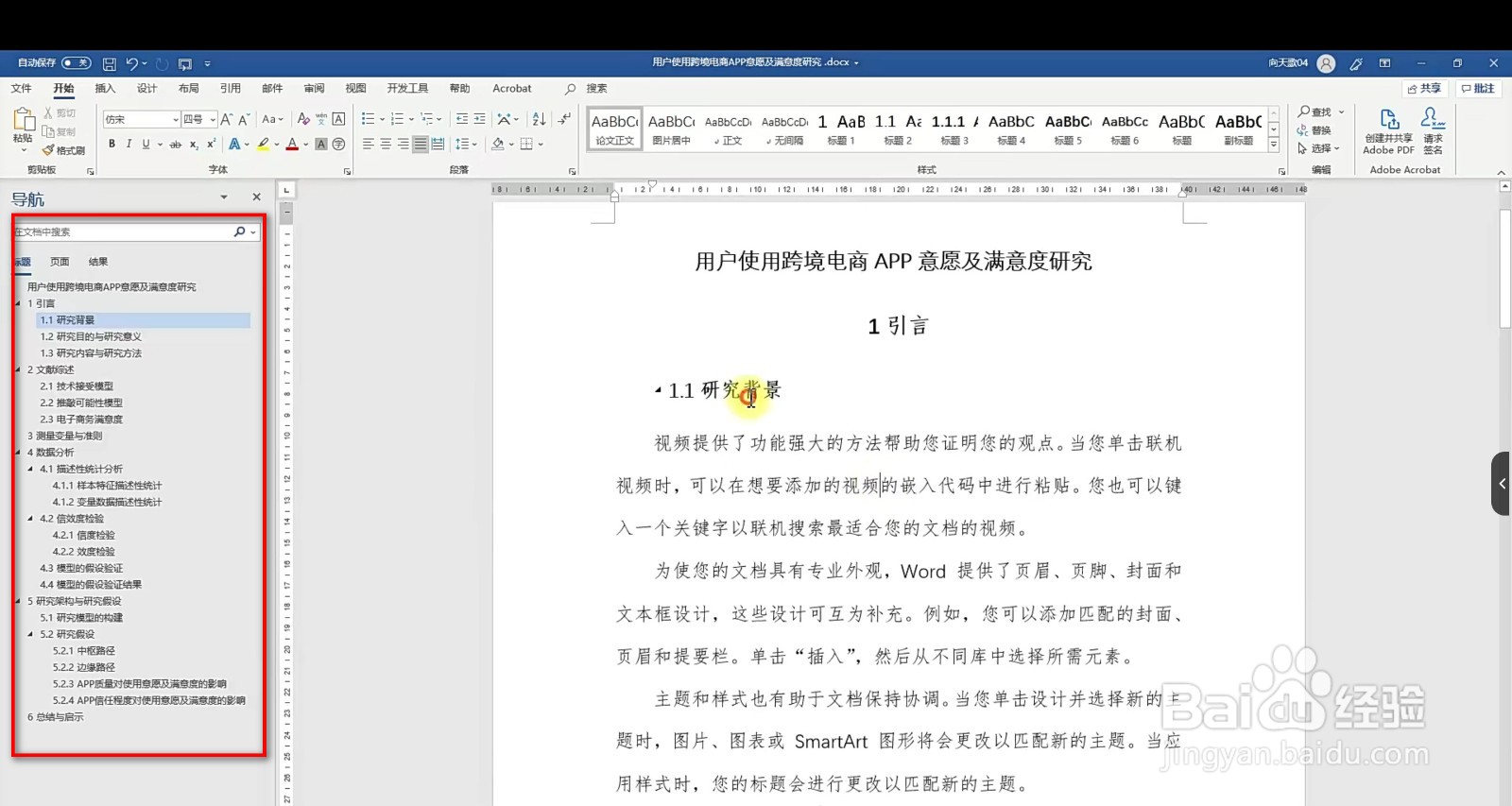Apply the yellow text highlight color
Image resolution: width=1512 pixels, height=806 pixels.
click(264, 144)
